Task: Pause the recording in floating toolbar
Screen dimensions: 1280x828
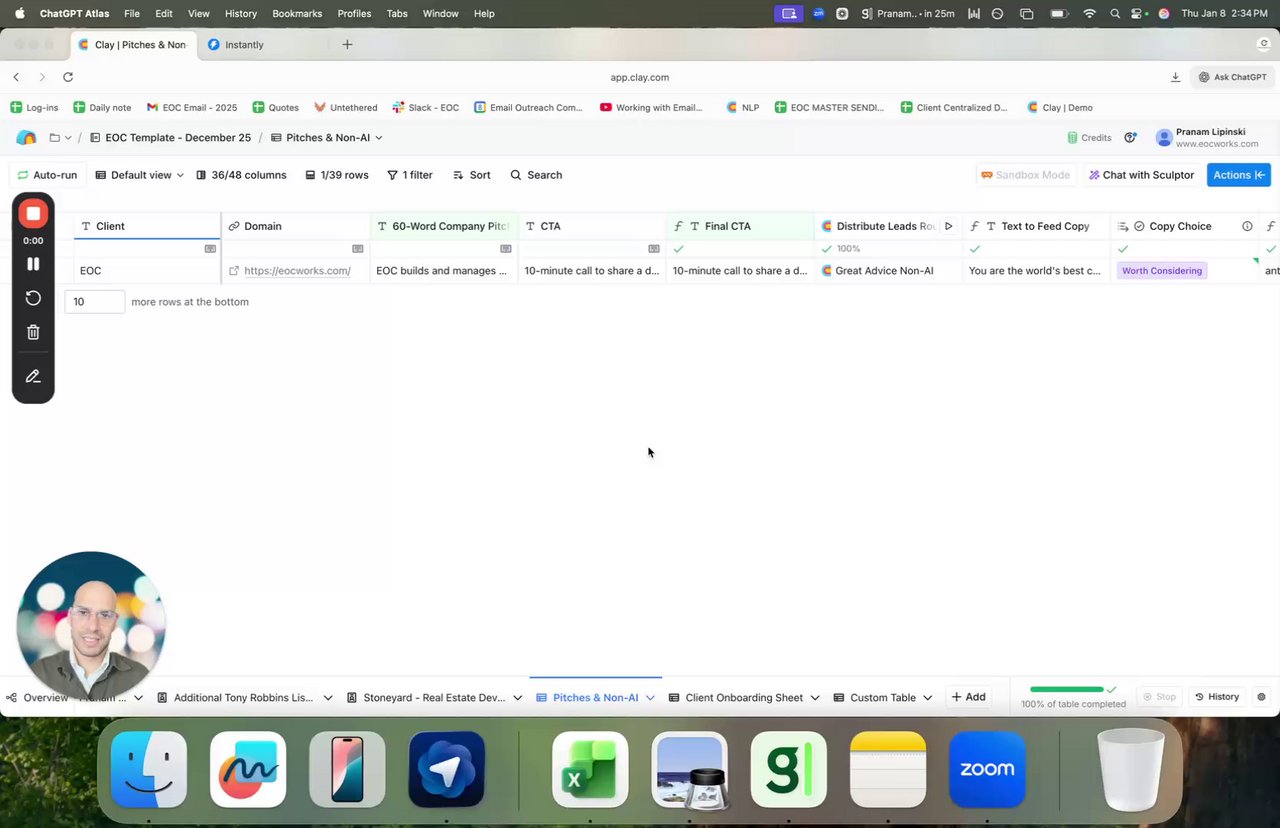Action: tap(33, 264)
